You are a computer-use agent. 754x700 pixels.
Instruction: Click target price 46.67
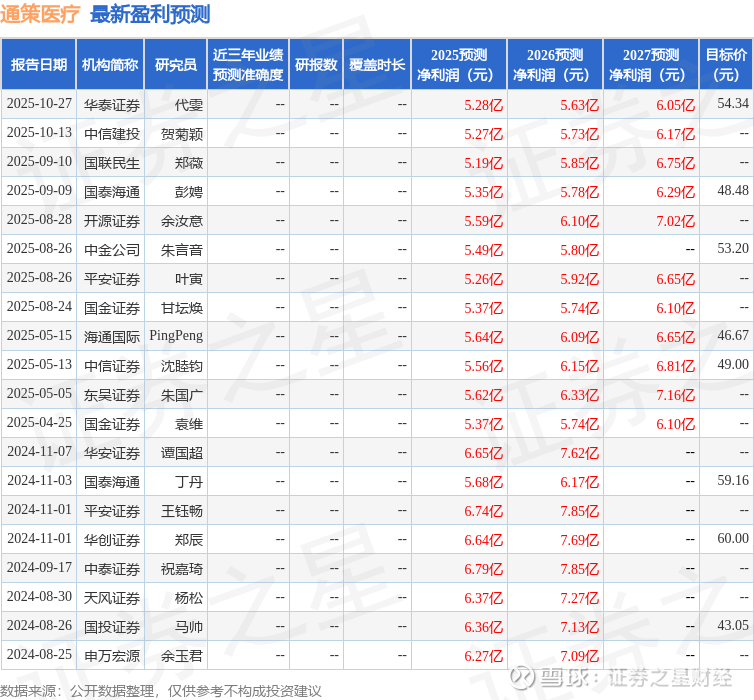(x=733, y=336)
